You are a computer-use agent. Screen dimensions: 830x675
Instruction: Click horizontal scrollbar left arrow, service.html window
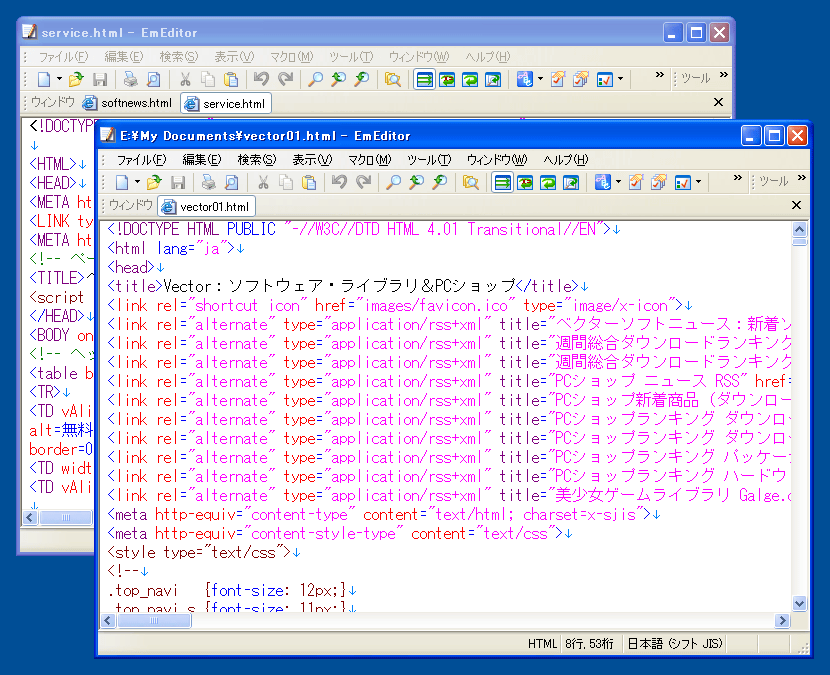coord(30,517)
